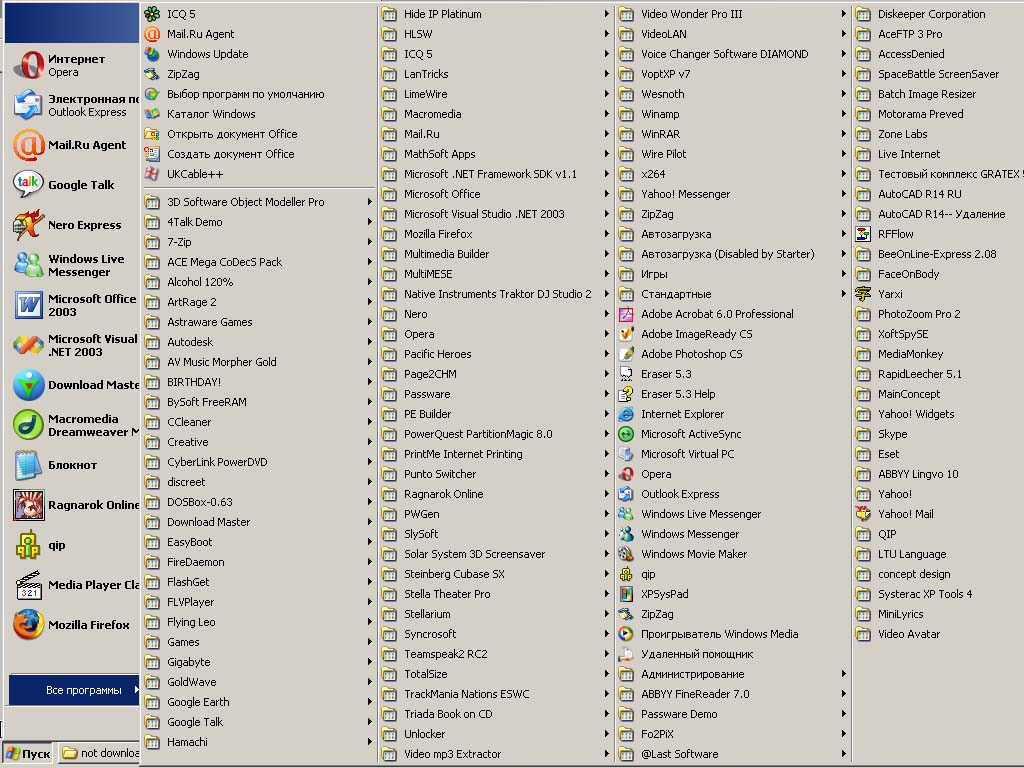
Task: Open the Windows Movie Maker icon
Action: (626, 554)
